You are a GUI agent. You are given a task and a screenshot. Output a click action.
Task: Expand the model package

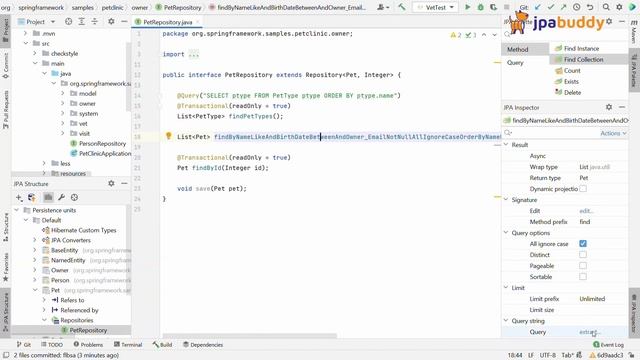pyautogui.click(x=62, y=93)
